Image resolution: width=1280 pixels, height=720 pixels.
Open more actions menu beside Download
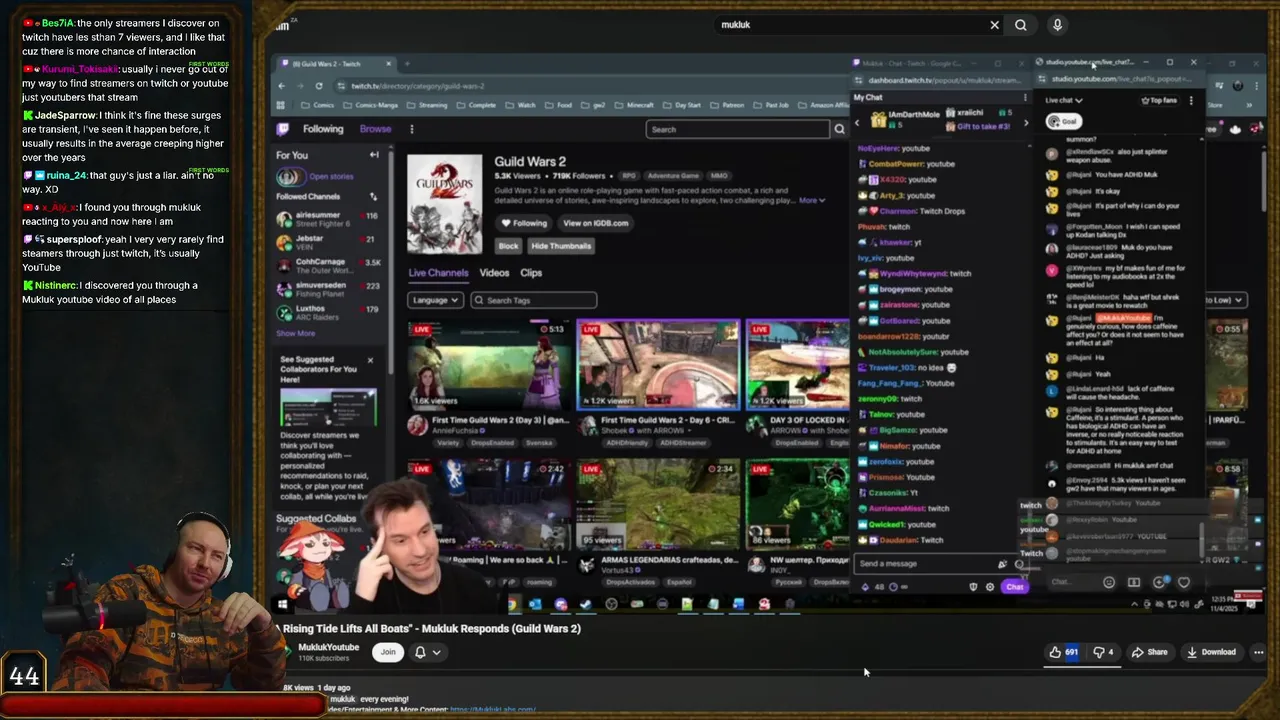pos(1258,652)
